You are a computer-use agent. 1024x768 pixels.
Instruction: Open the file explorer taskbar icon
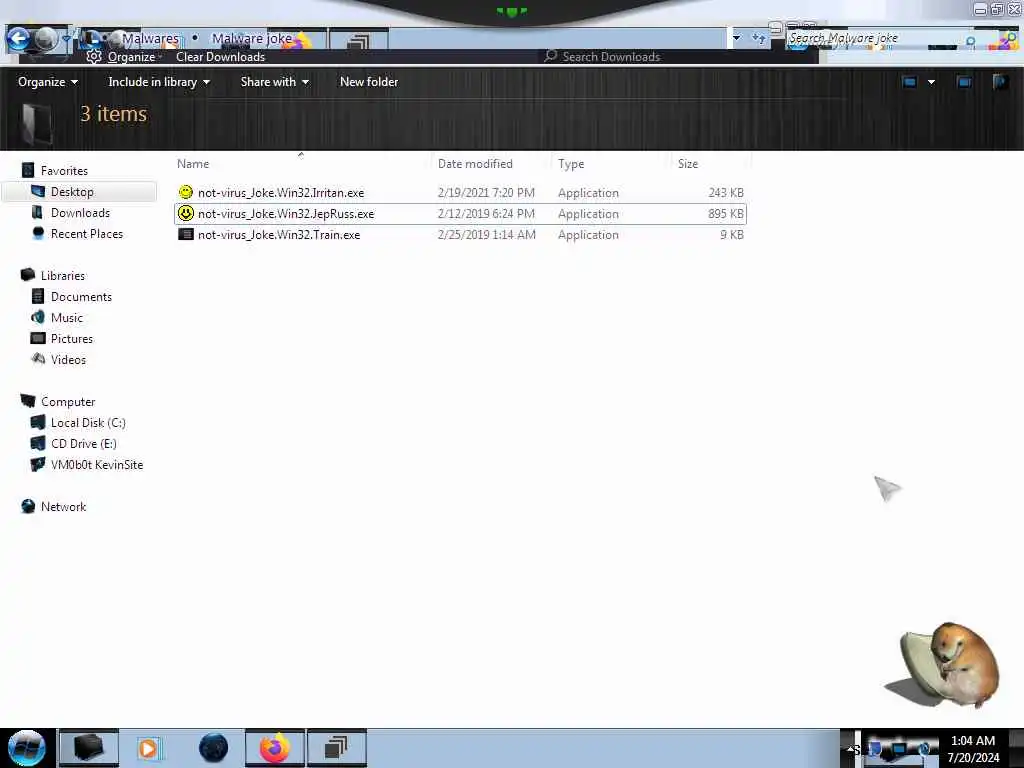coord(89,748)
